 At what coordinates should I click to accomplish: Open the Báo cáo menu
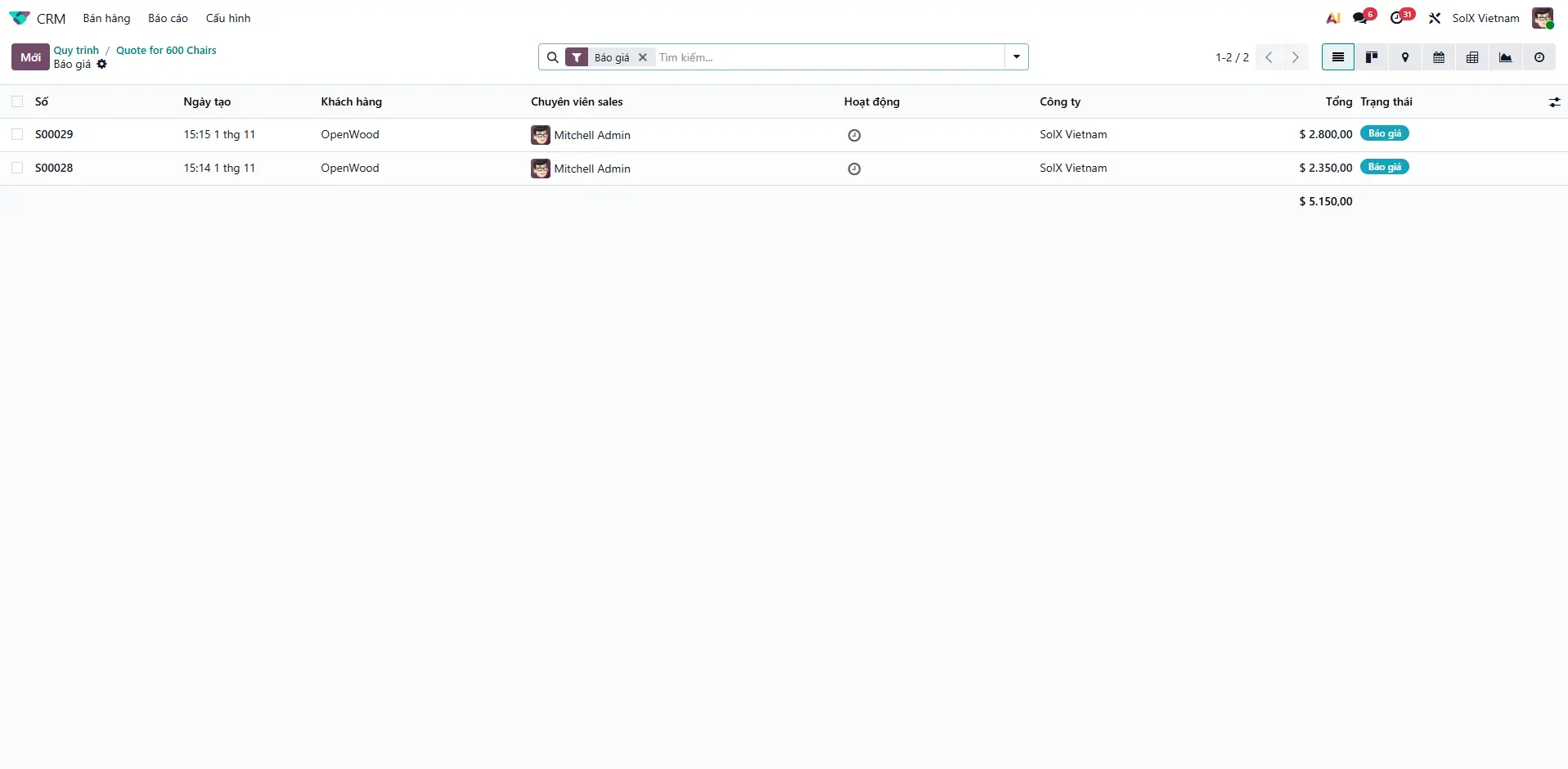coord(168,18)
